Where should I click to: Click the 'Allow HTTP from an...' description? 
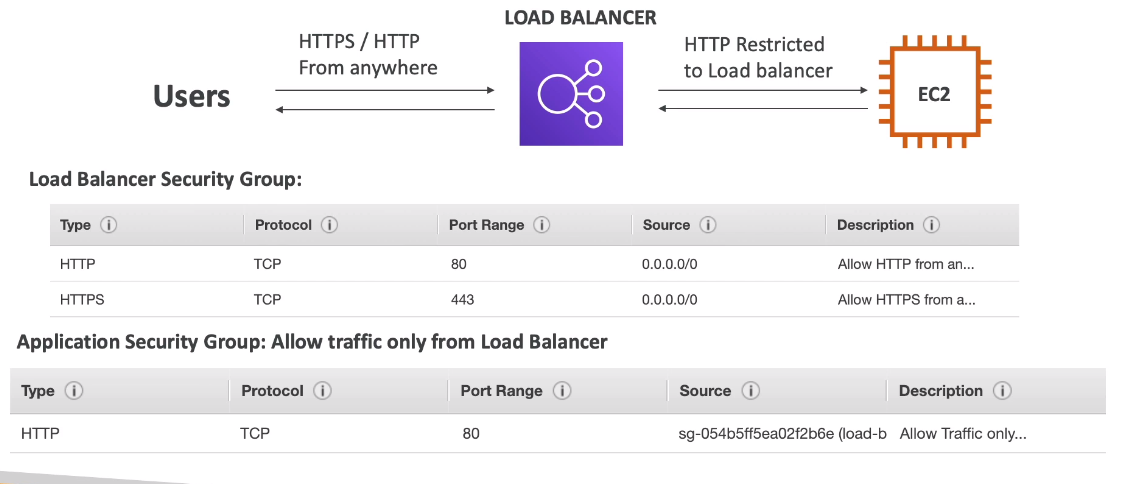[x=905, y=266]
